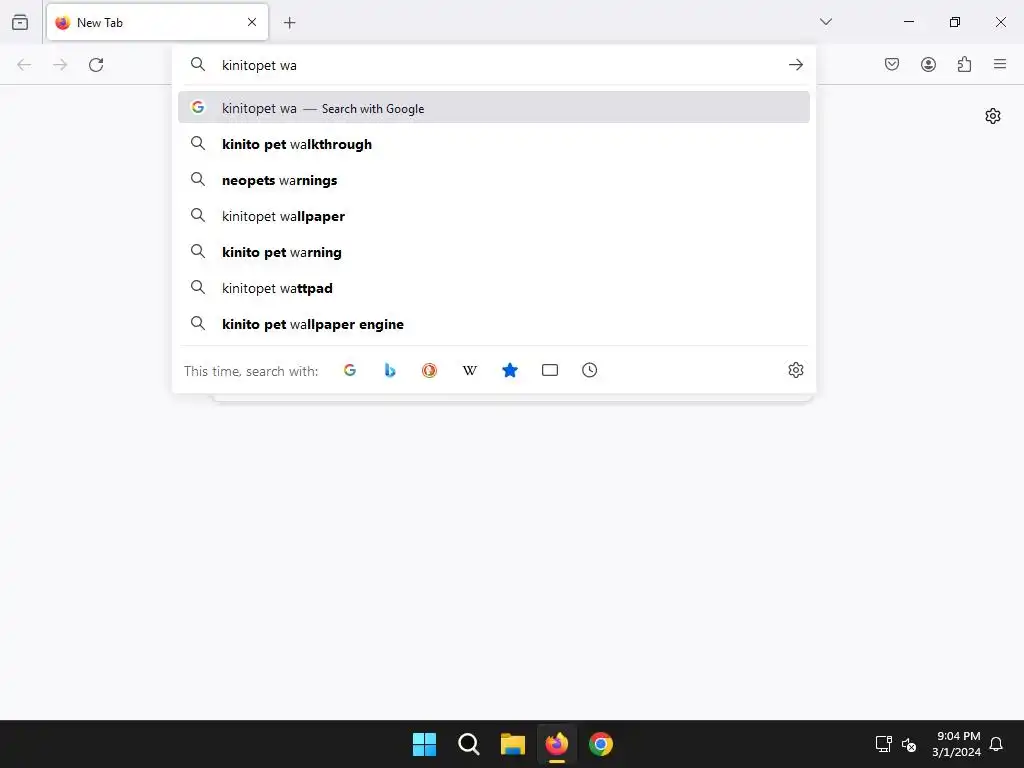This screenshot has width=1024, height=768.
Task: Search this time with Wikipedia icon
Action: [470, 370]
